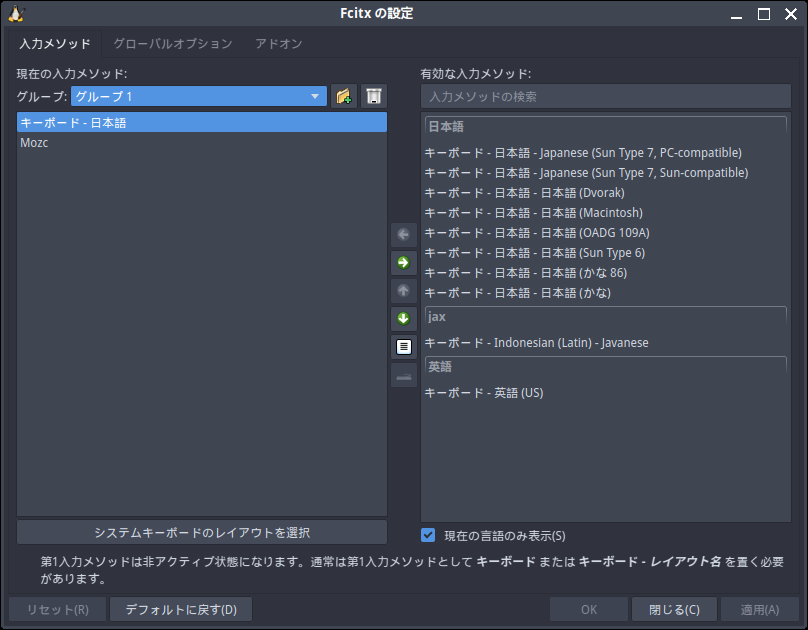Click the 日本語 group header
Screen dimensions: 808x630
[605, 127]
